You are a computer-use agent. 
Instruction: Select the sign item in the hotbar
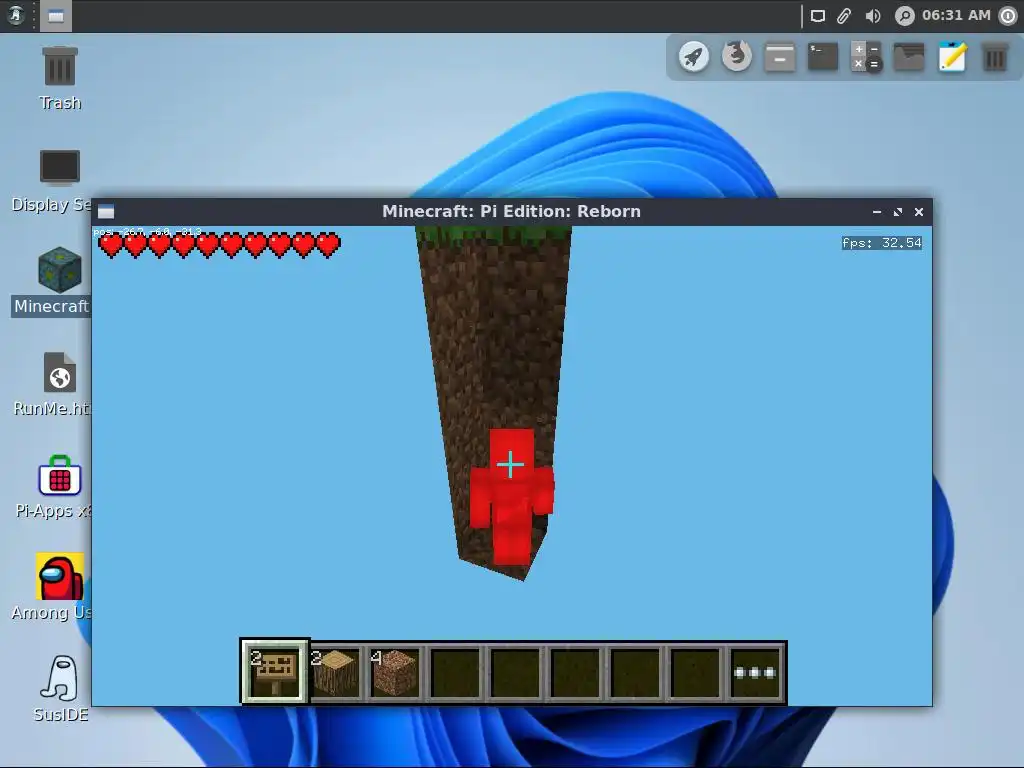275,672
